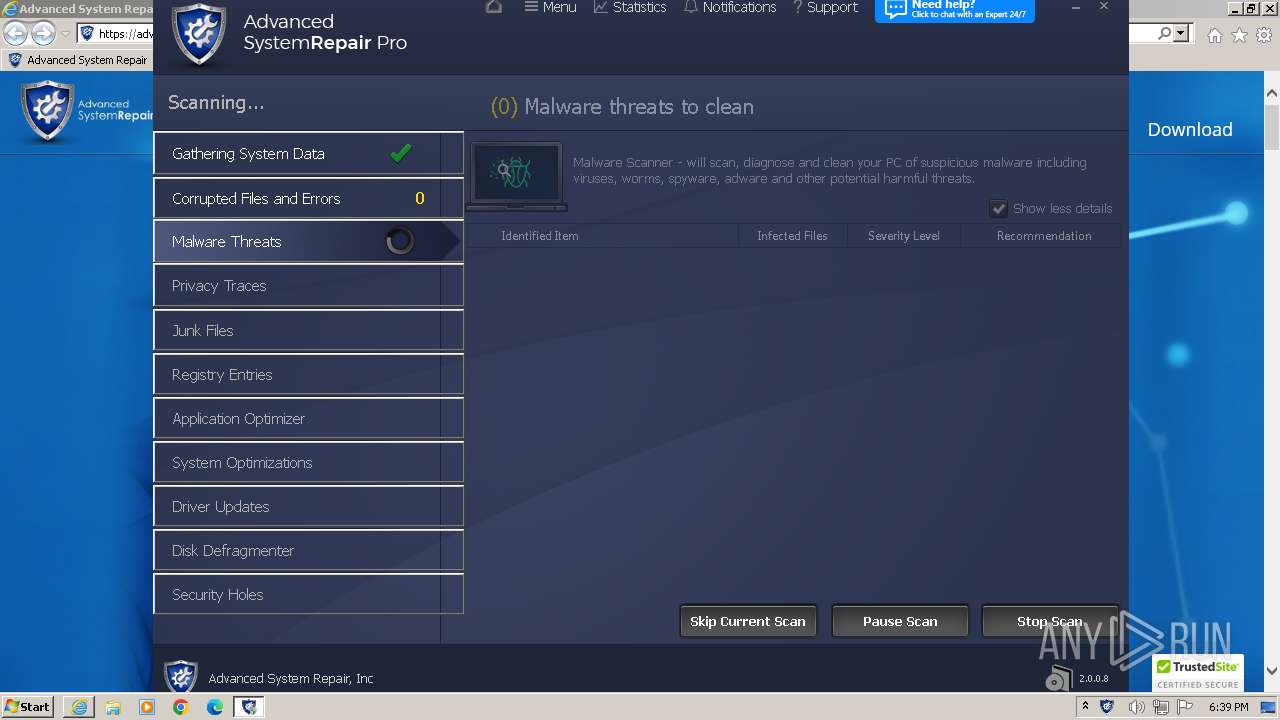Open the media player taskbar icon

click(147, 707)
